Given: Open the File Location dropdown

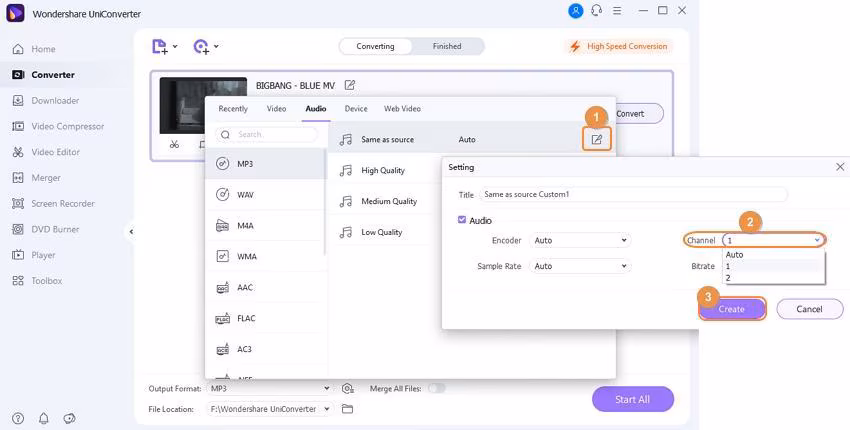Looking at the screenshot, I should [x=269, y=409].
